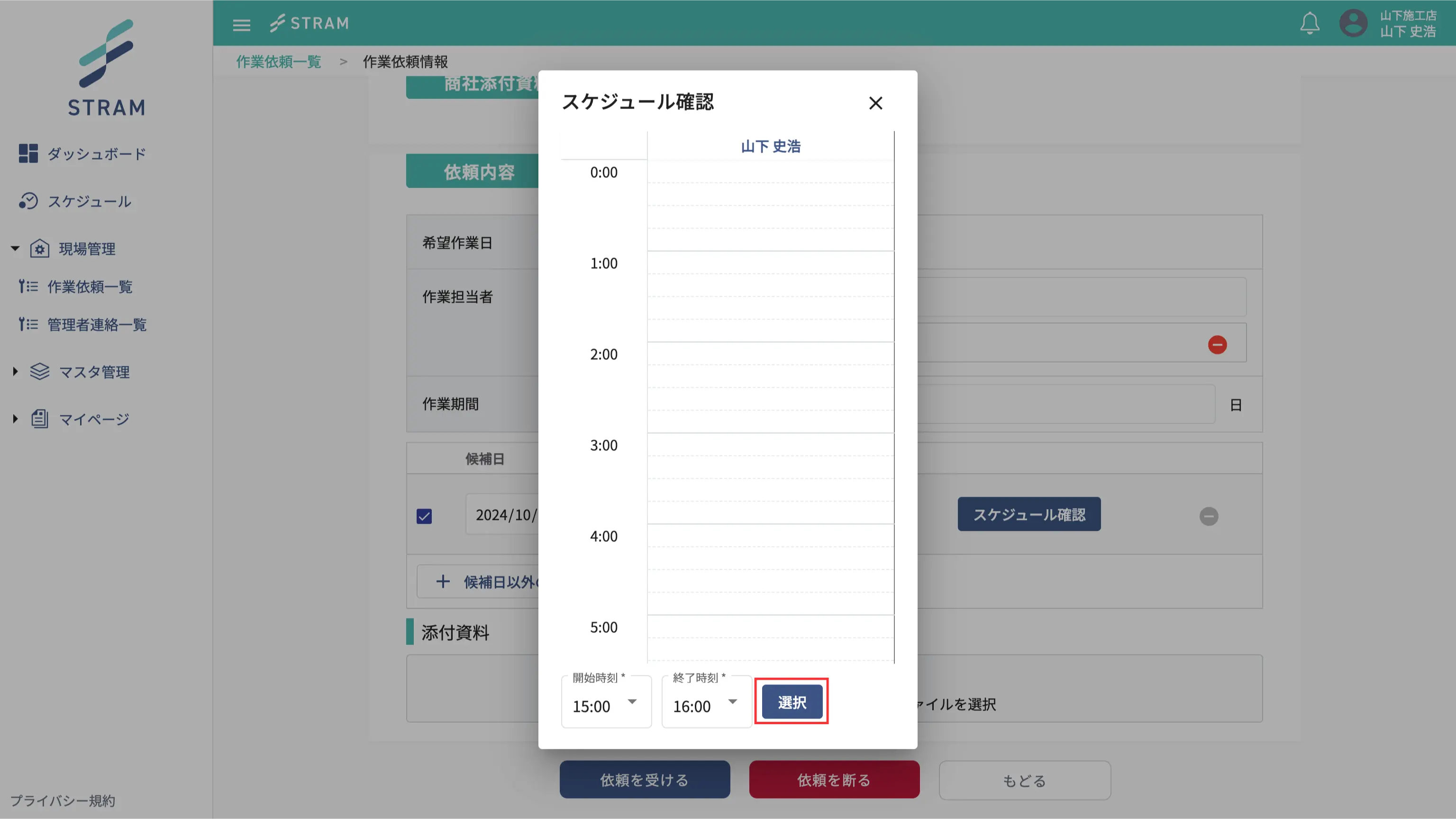
Task: Click the red minus circle on the right panel
Action: [1218, 344]
